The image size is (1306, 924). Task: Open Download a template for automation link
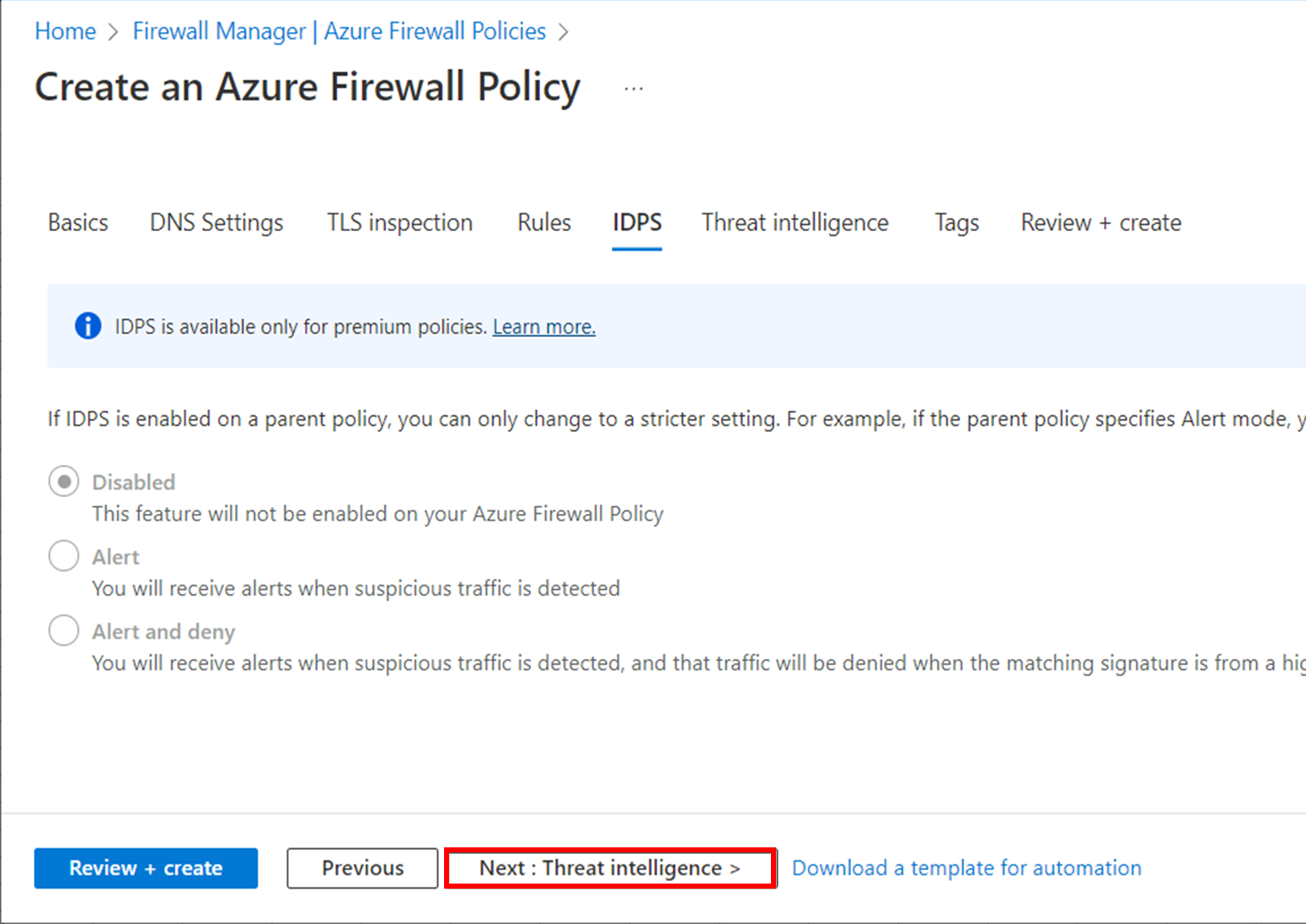pos(966,868)
